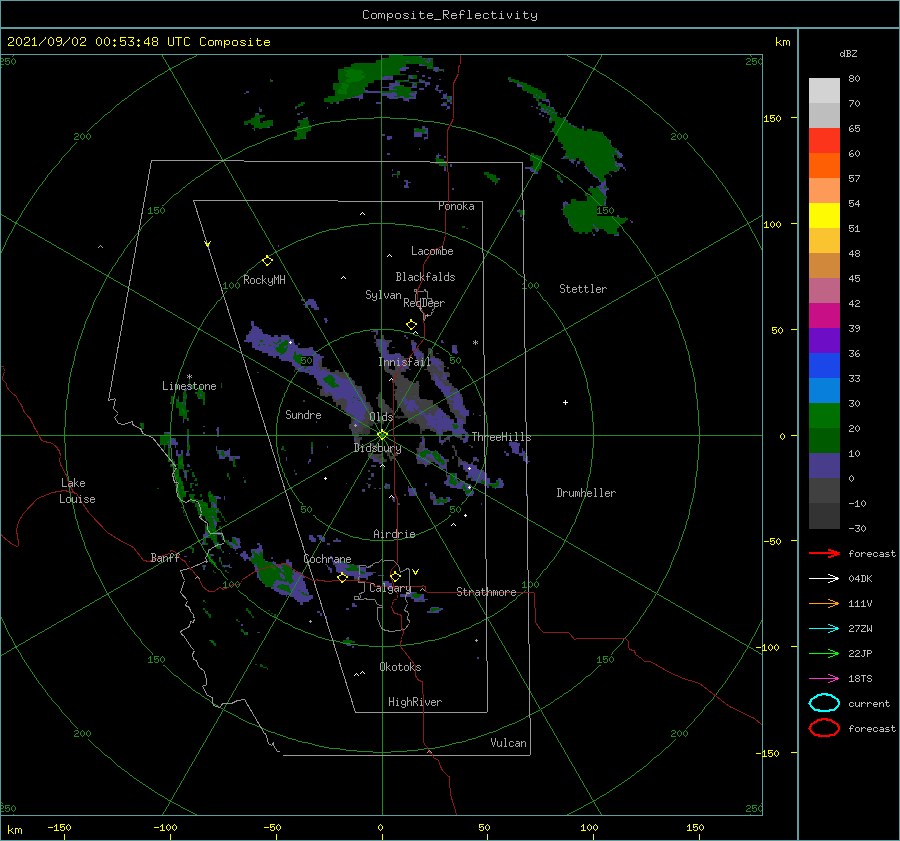Image resolution: width=900 pixels, height=841 pixels.
Task: Click the Sylvan label
Action: pyautogui.click(x=383, y=295)
